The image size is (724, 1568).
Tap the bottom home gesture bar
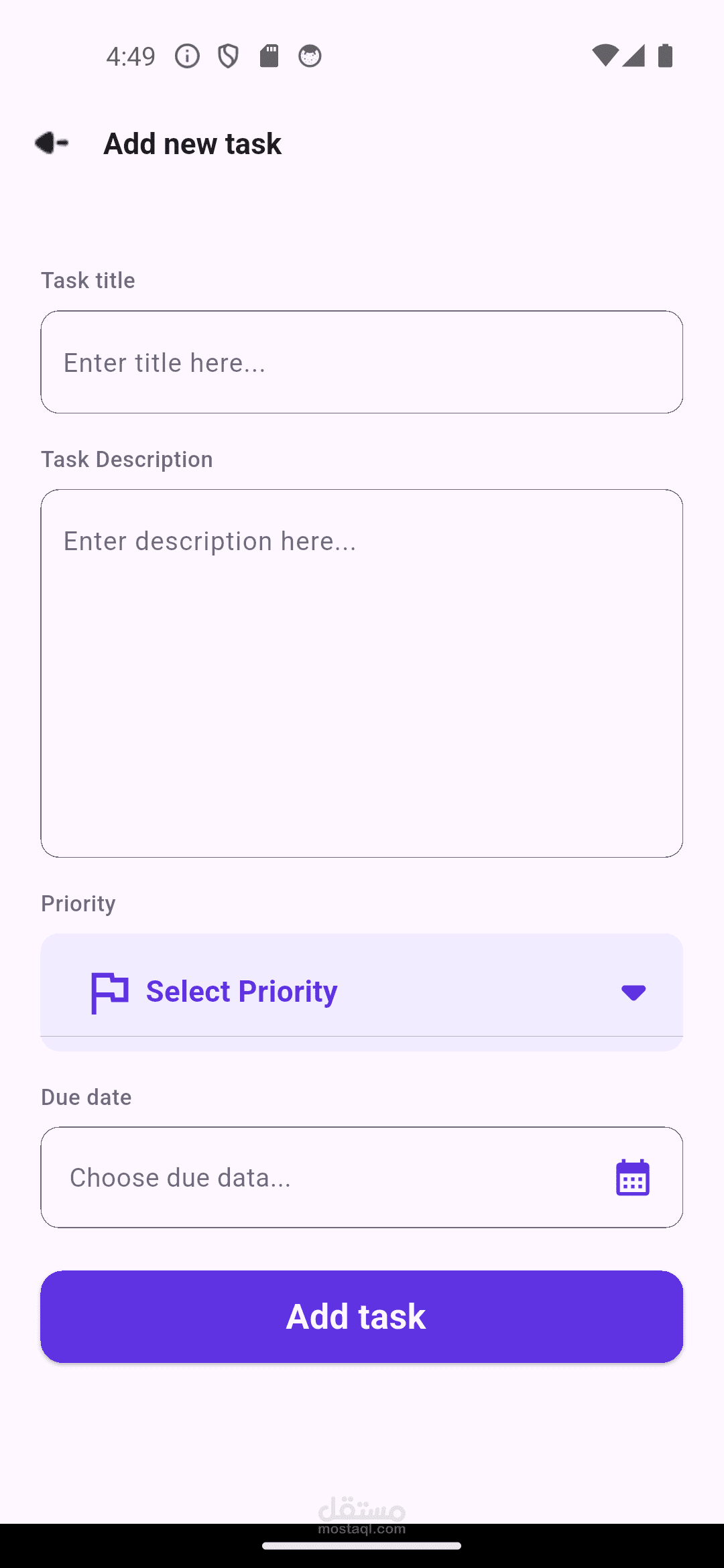point(362,1546)
